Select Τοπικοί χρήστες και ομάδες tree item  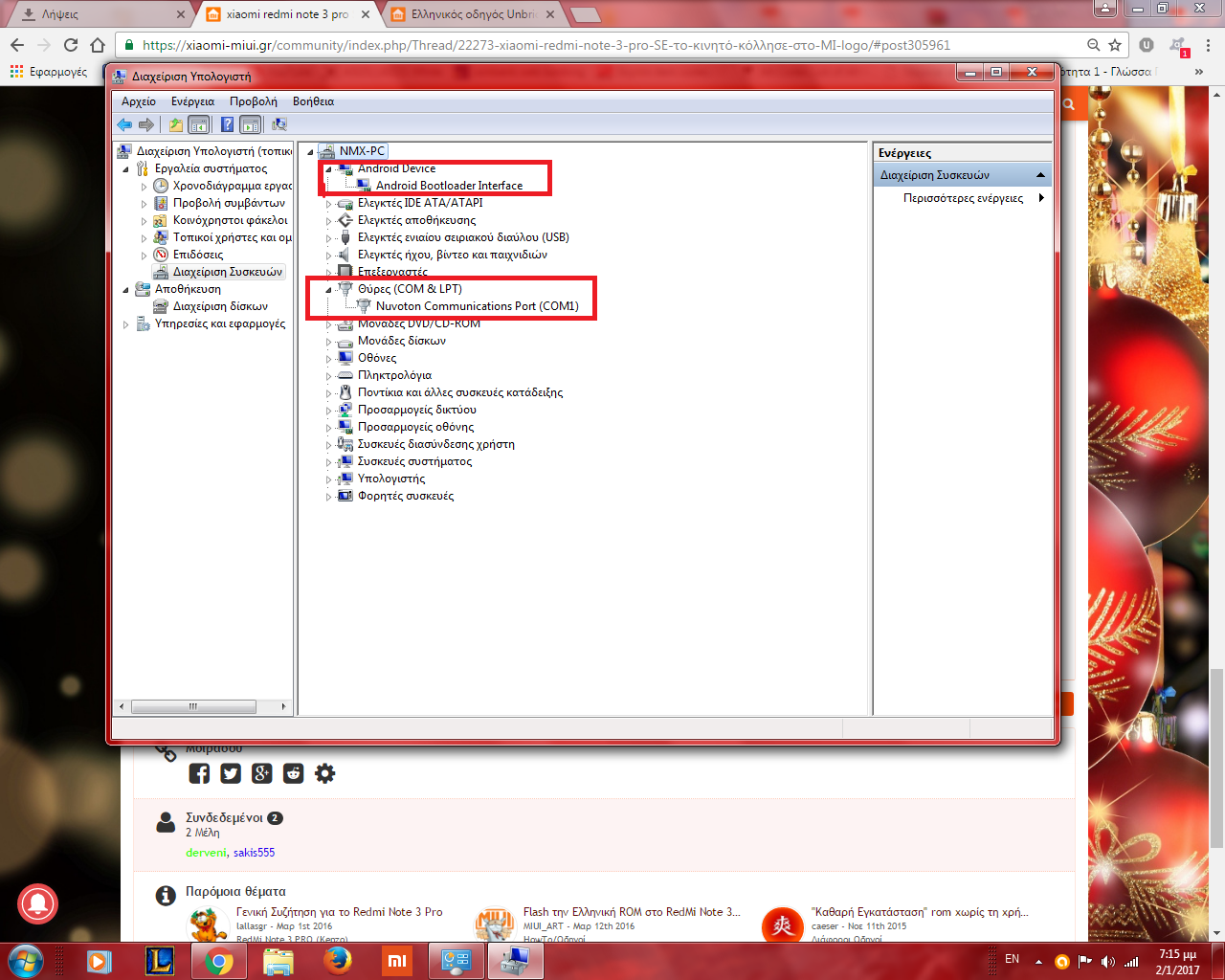tap(232, 237)
